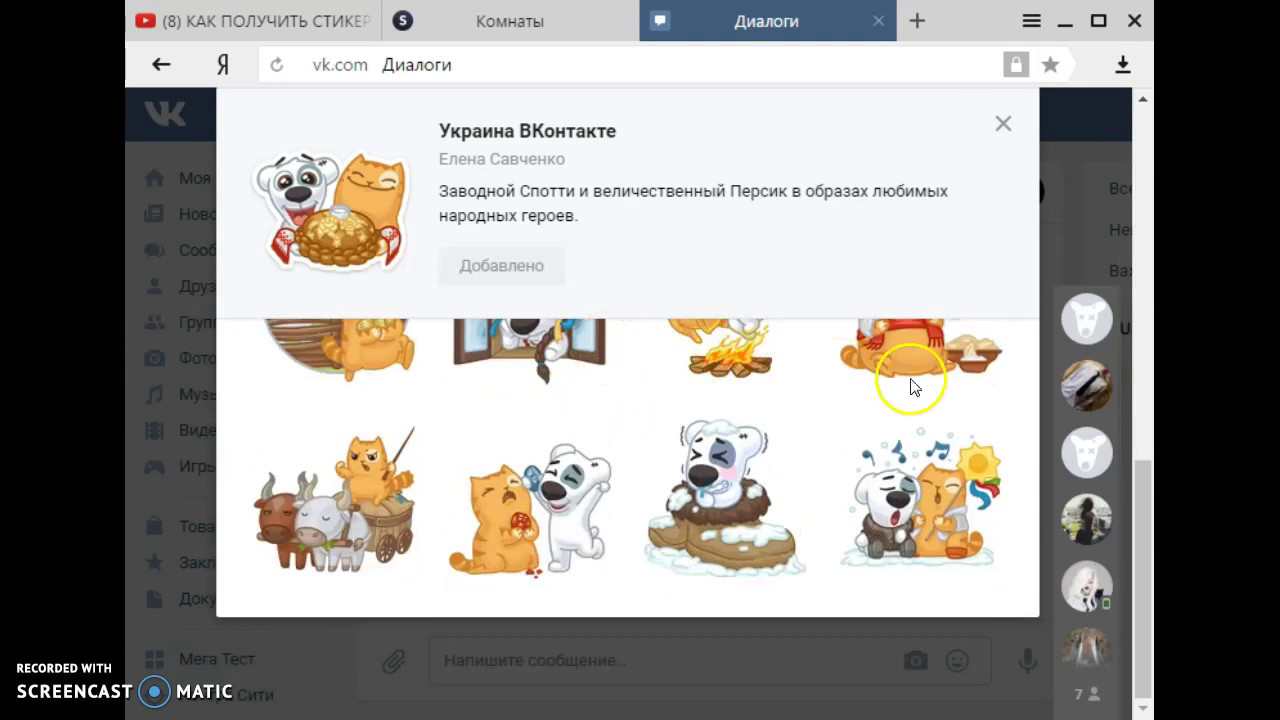Open the goods bag icon in sidebar
Viewport: 1280px width, 720px height.
coord(154,526)
